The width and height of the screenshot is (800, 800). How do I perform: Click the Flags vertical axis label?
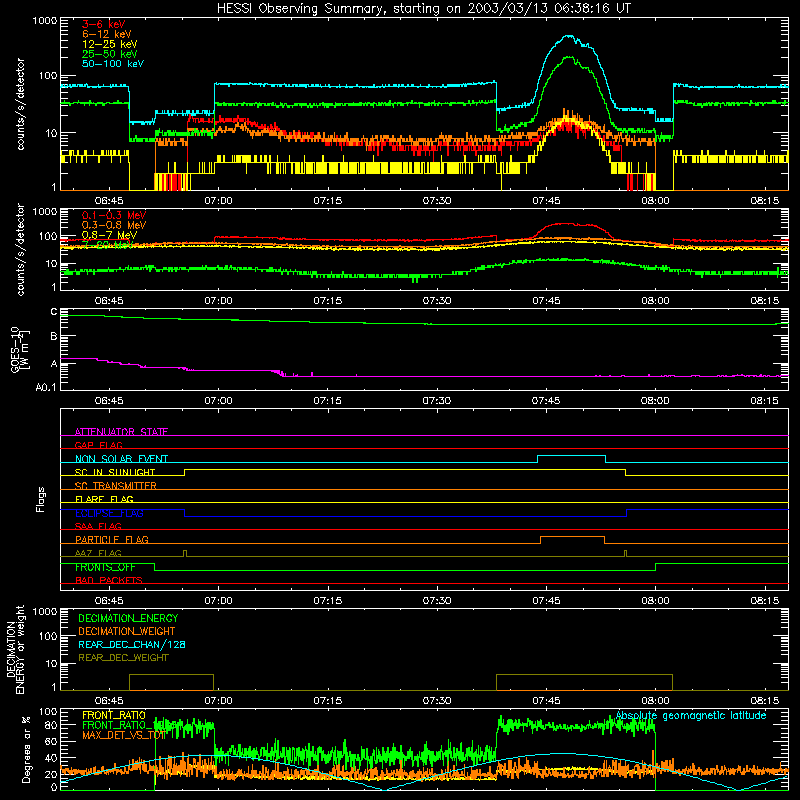tap(40, 499)
